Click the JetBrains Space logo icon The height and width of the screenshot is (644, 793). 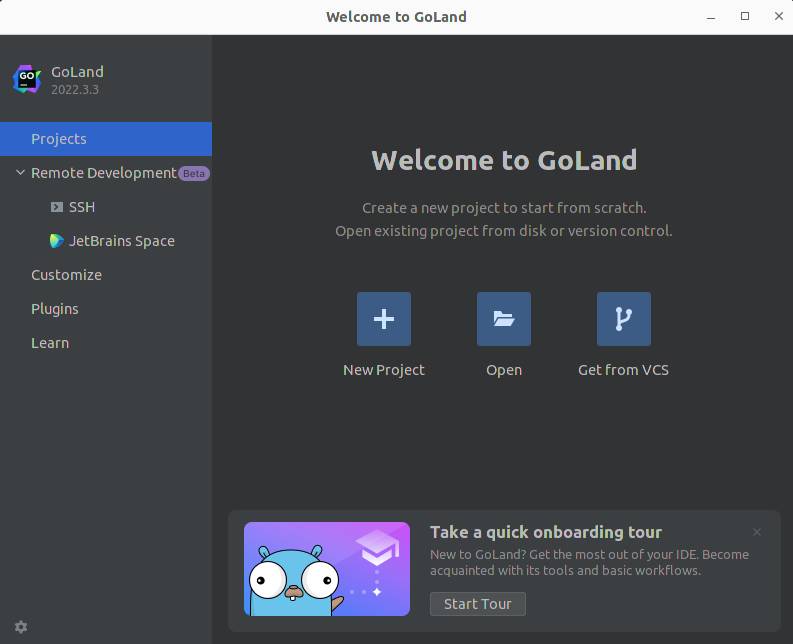point(57,241)
